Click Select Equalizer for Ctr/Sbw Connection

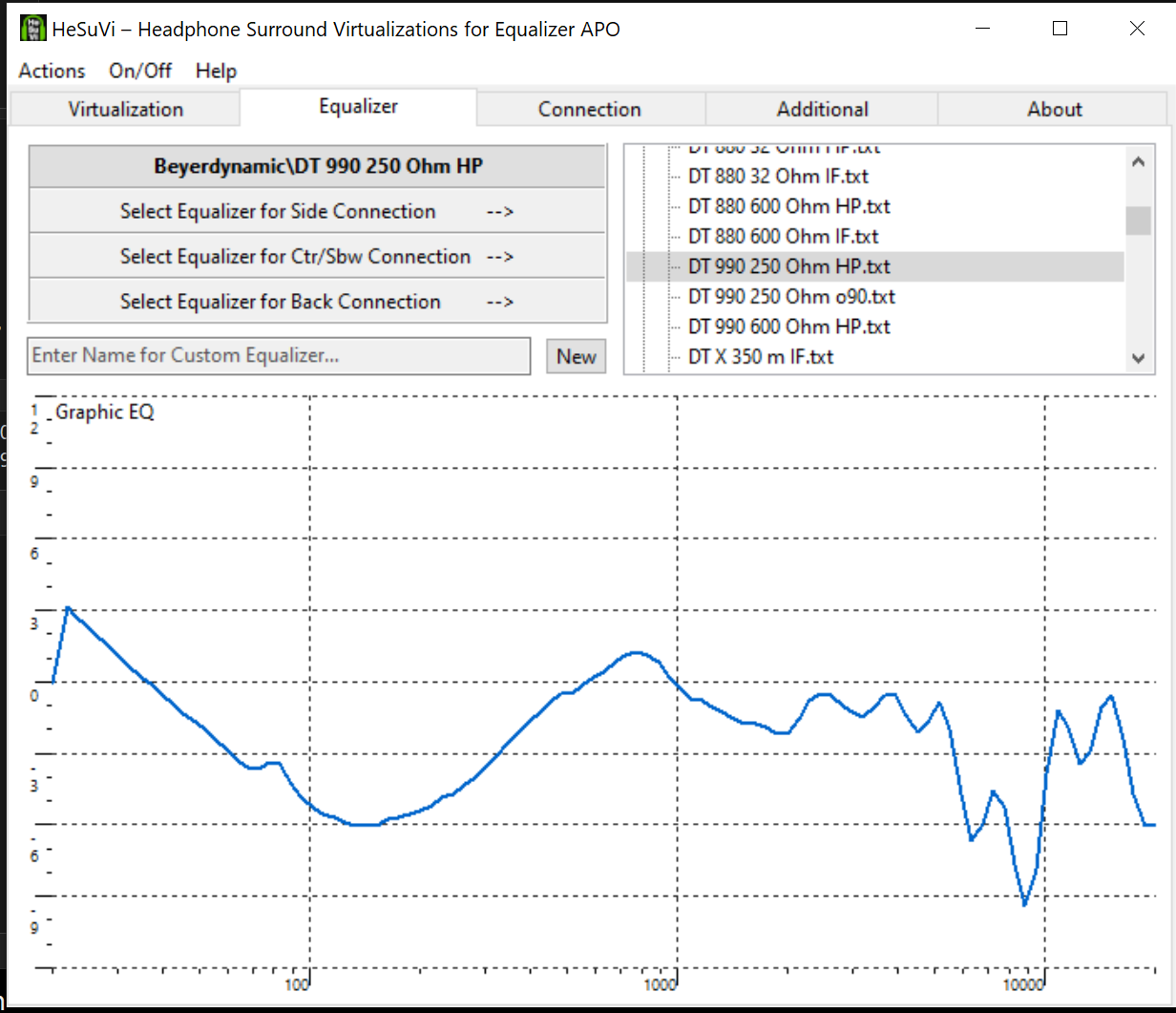coord(318,256)
